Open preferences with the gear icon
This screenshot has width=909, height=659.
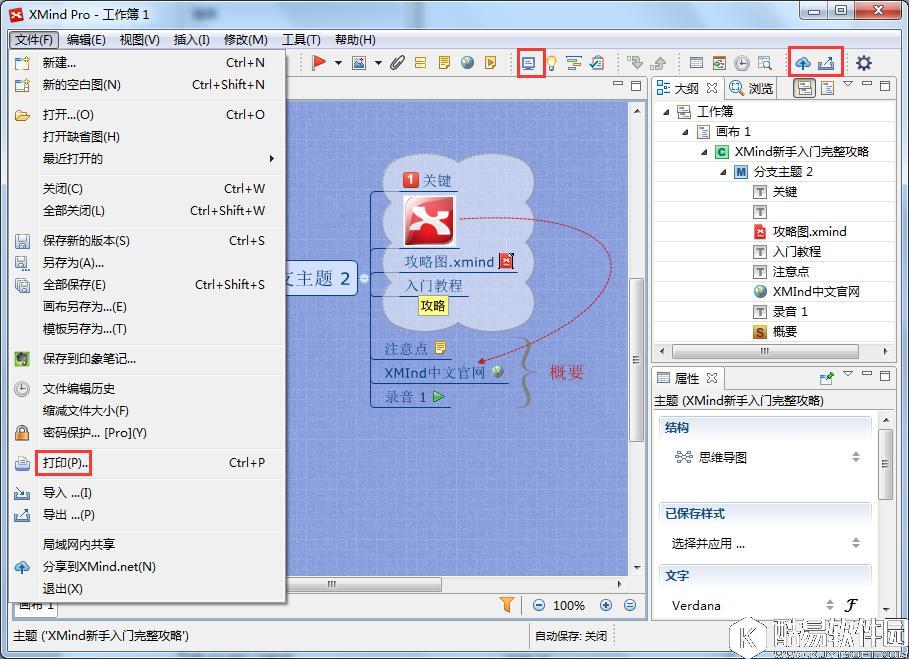tap(863, 63)
